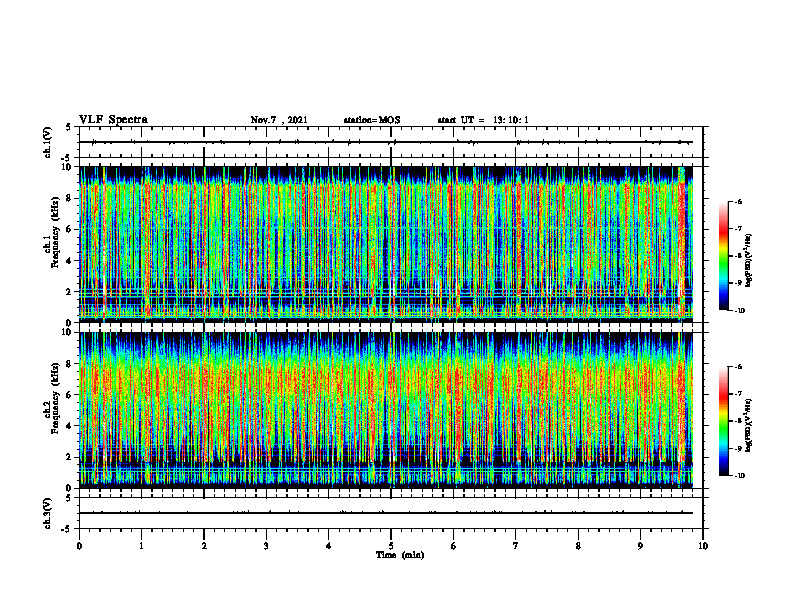Click time axis tick label "0"

[x=79, y=546]
